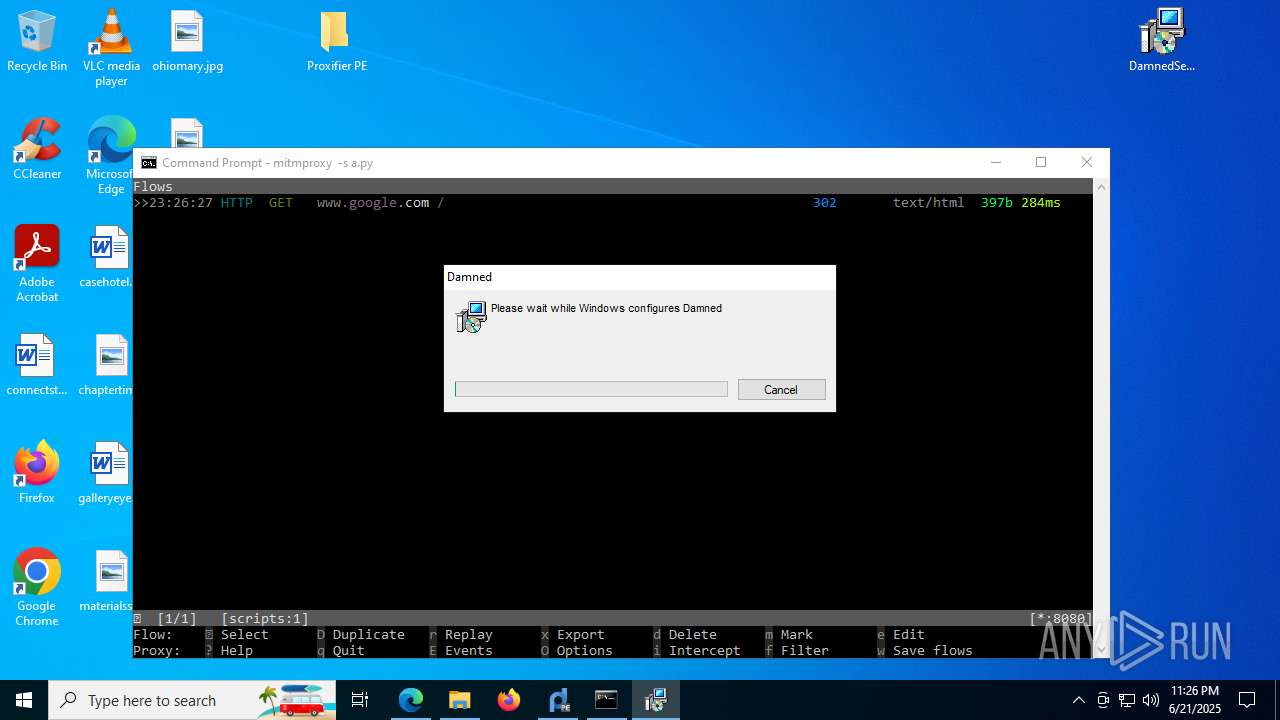Select the ohiomary.jpg file icon

187,42
